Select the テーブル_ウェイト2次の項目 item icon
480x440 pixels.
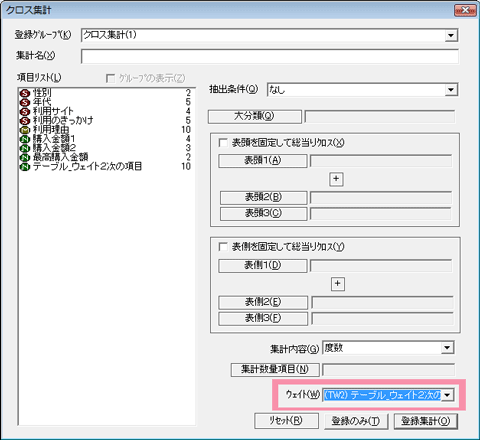point(25,166)
